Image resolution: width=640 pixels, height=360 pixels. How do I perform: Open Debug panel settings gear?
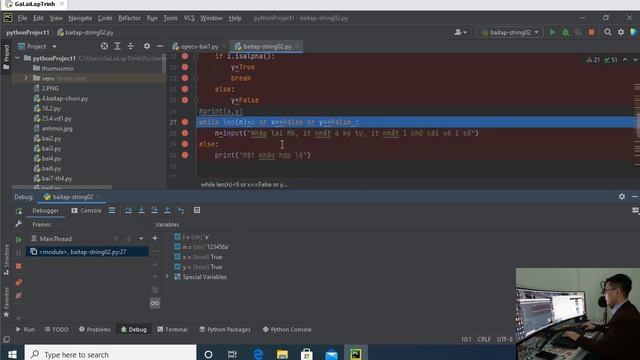coord(622,197)
